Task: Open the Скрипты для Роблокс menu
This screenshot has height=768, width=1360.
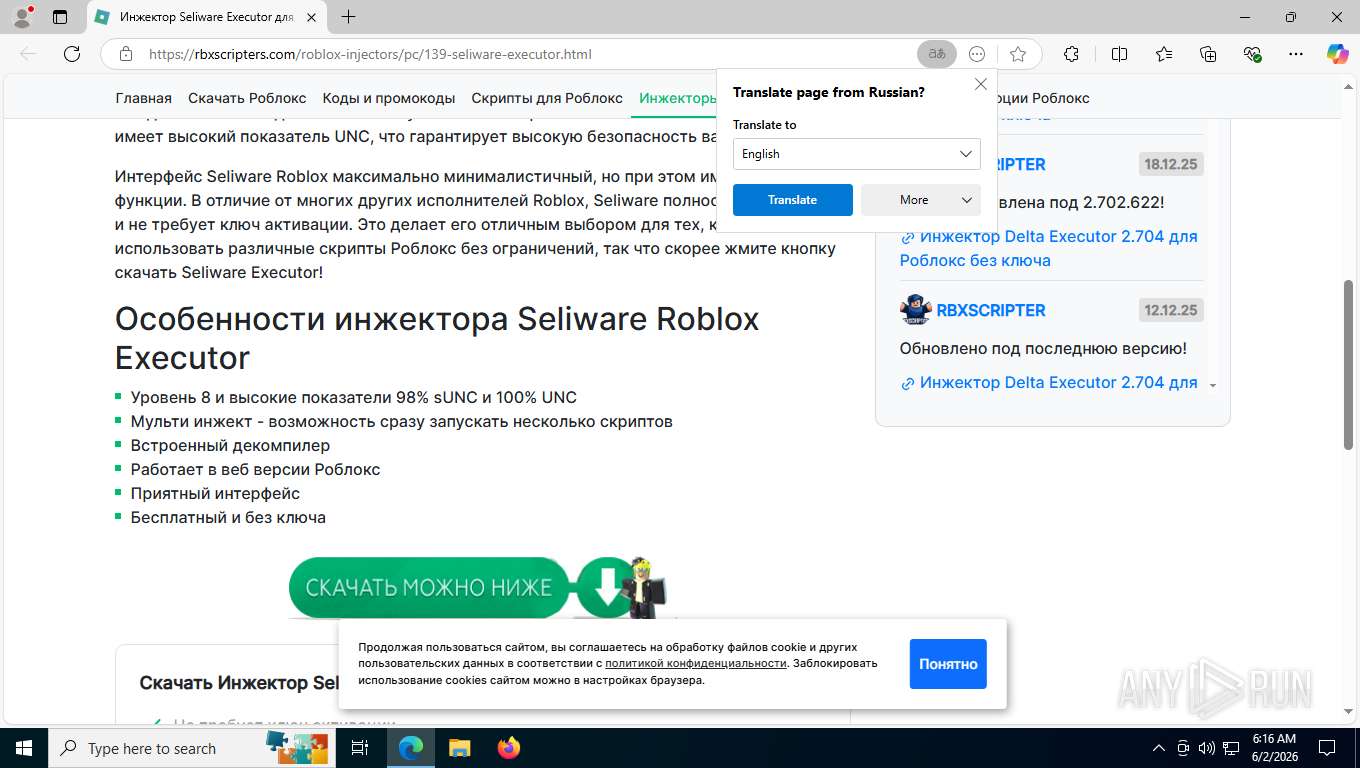Action: 547,98
